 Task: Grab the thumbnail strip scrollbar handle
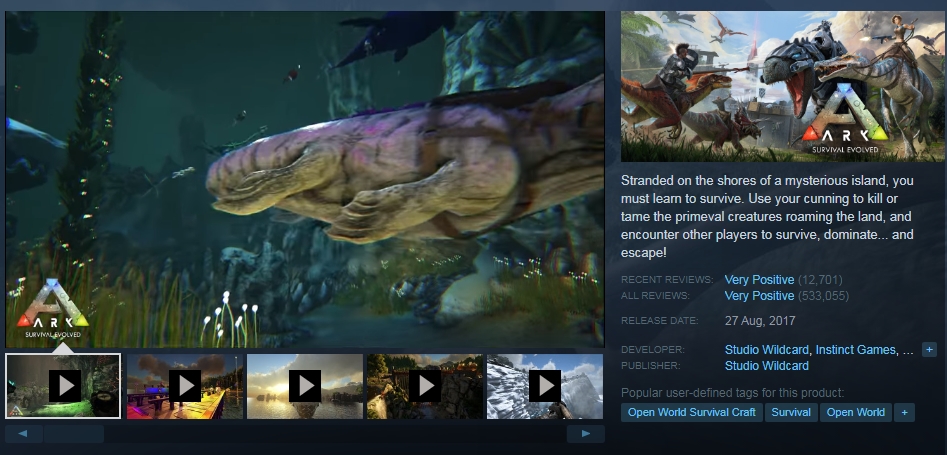[74, 434]
